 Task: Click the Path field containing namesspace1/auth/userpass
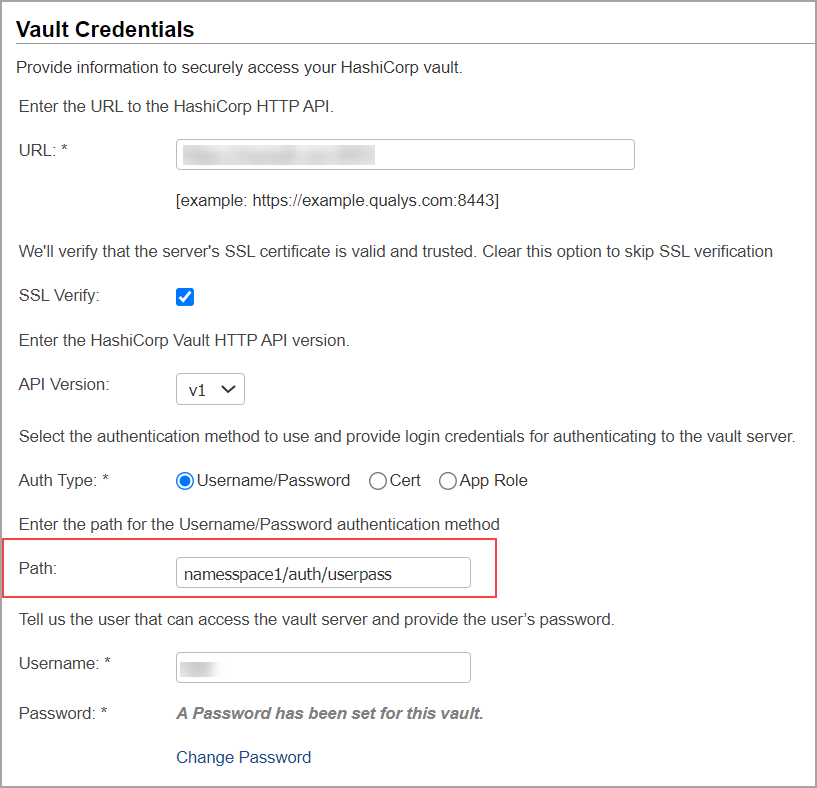(x=323, y=573)
